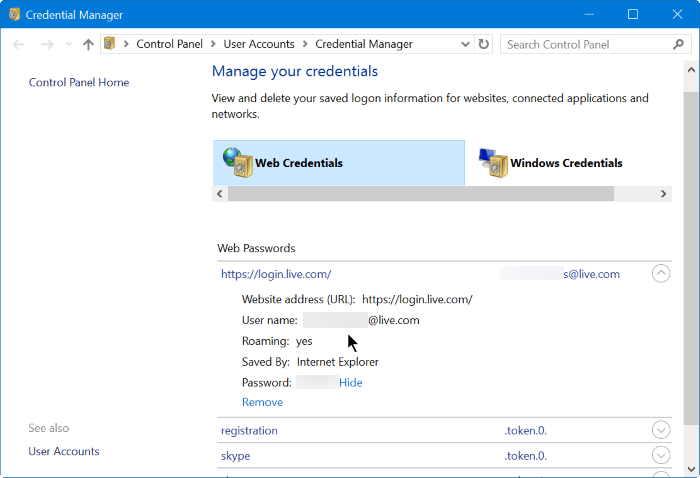
Task: Expand the skype credential entry
Action: 661,455
